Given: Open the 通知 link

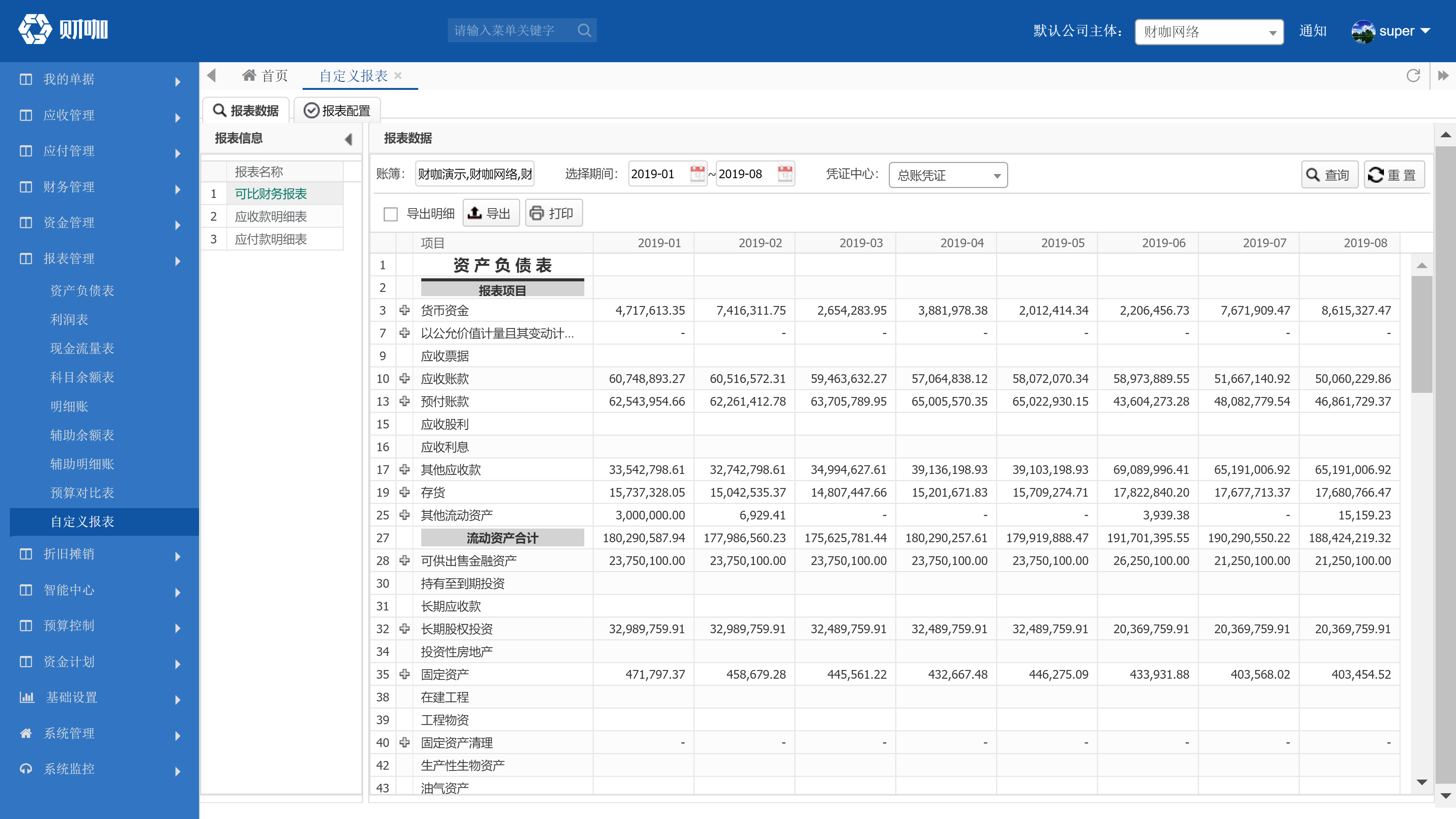Looking at the screenshot, I should 1312,30.
